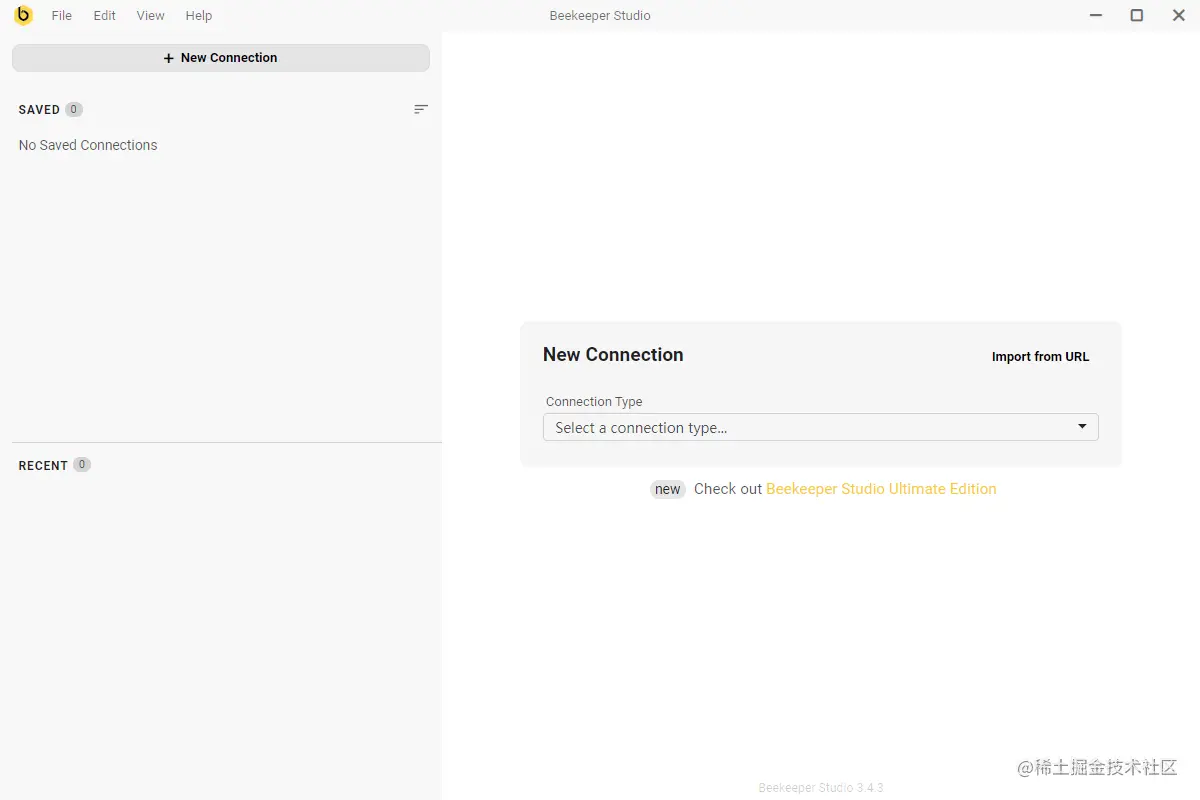
Task: Click the recent count badge 0
Action: (82, 464)
